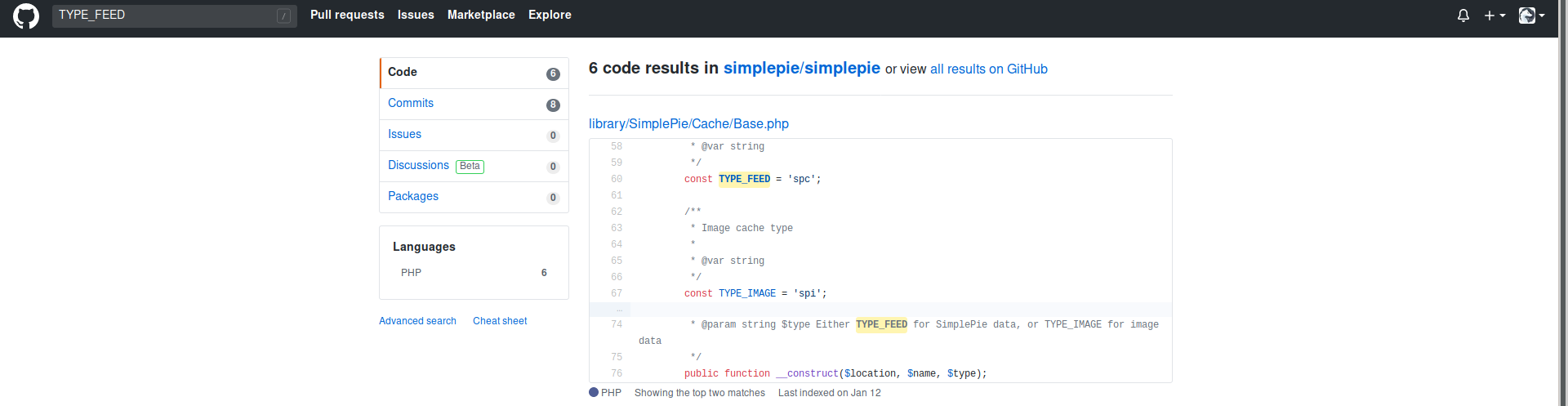Image resolution: width=1568 pixels, height=406 pixels.
Task: Click line number 76
Action: [616, 373]
